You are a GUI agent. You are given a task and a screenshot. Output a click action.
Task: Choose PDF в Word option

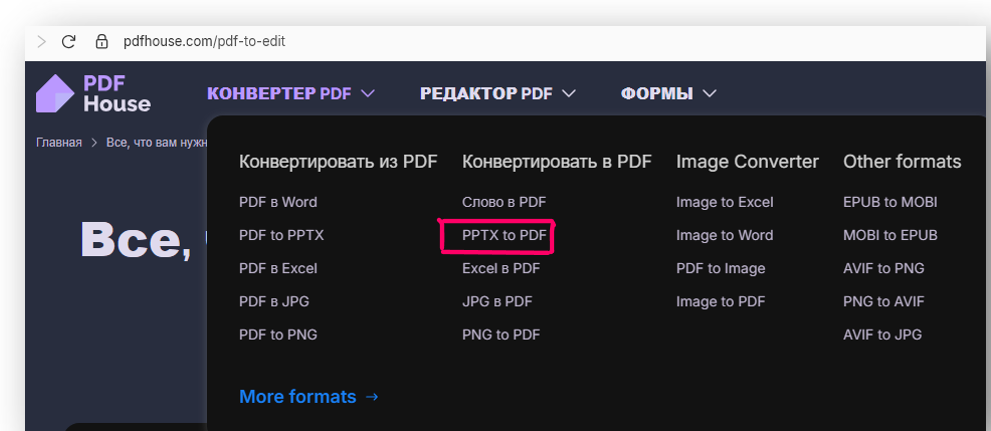point(278,202)
